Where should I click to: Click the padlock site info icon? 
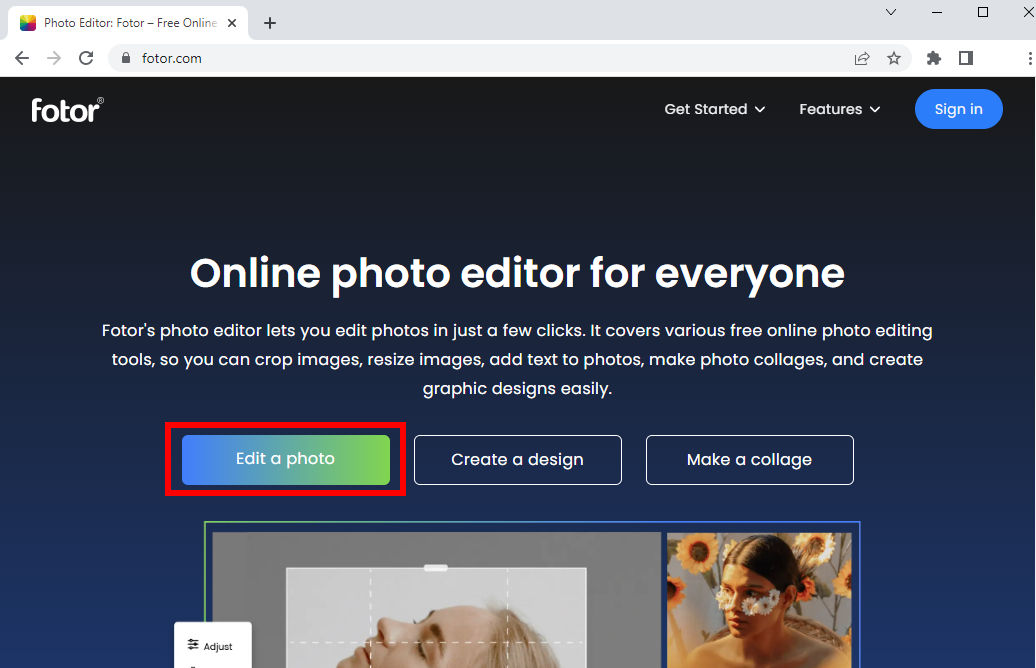pos(126,58)
